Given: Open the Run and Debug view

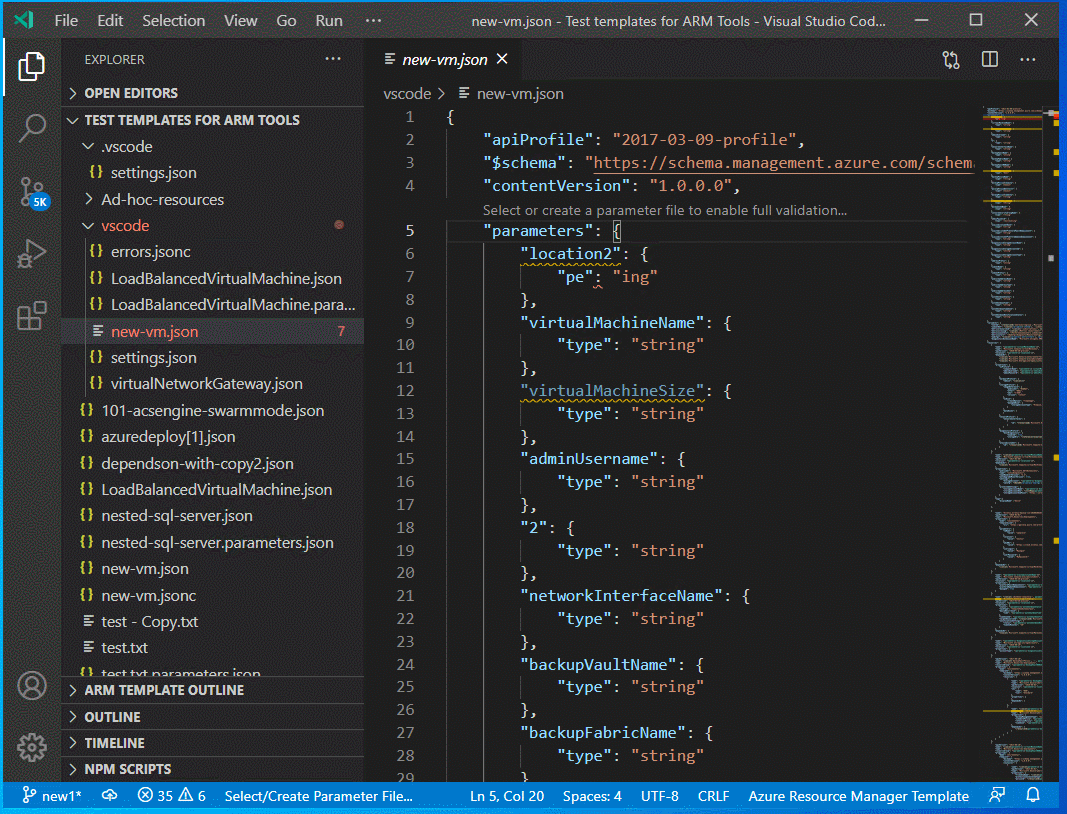Looking at the screenshot, I should coord(32,253).
